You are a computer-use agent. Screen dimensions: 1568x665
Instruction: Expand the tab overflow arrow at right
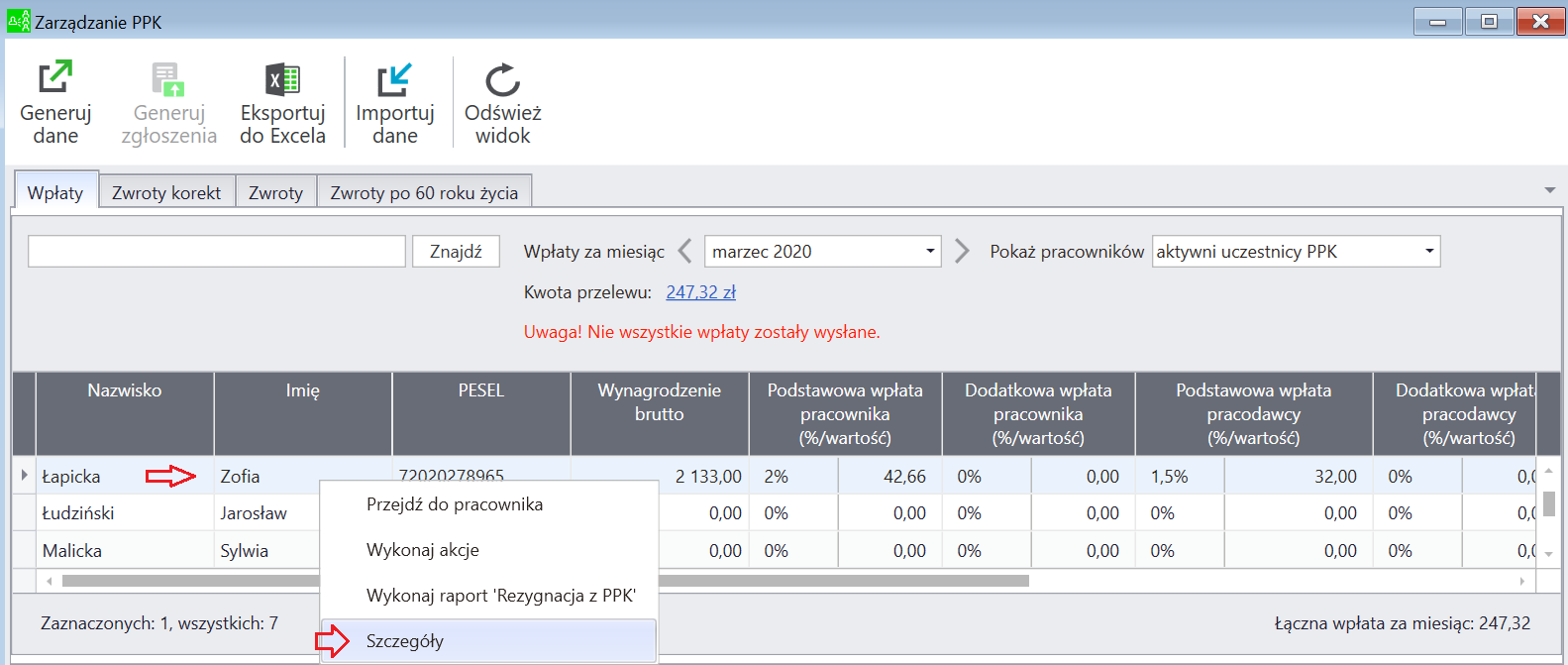[x=1549, y=190]
